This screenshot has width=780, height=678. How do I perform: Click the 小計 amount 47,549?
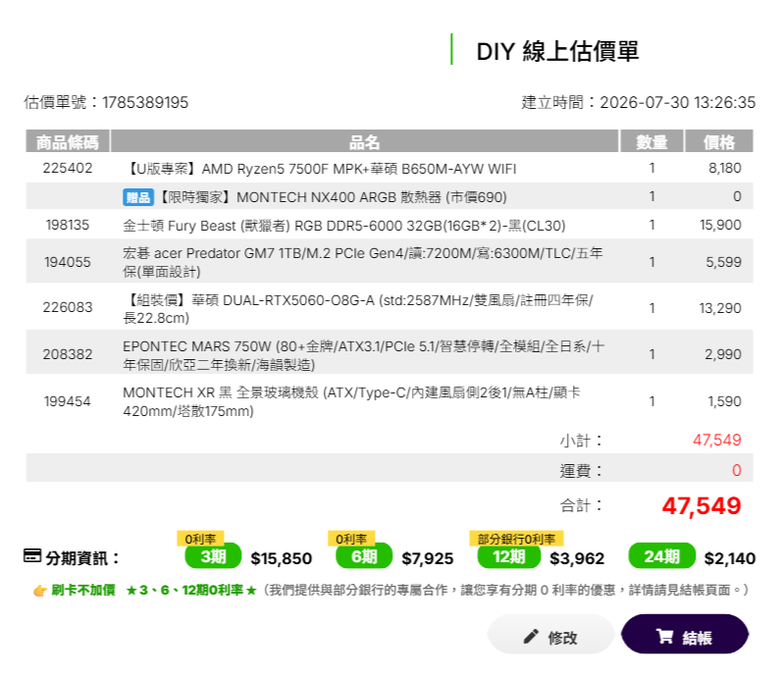click(x=717, y=440)
